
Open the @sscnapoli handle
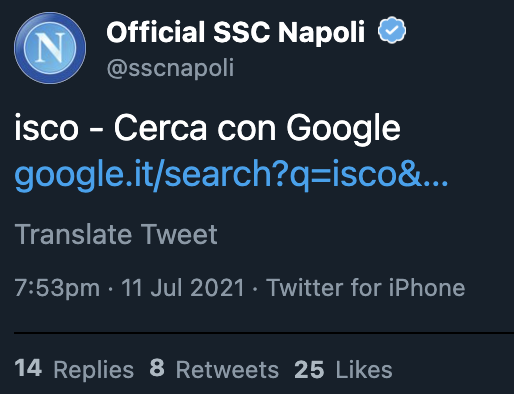pyautogui.click(x=170, y=68)
